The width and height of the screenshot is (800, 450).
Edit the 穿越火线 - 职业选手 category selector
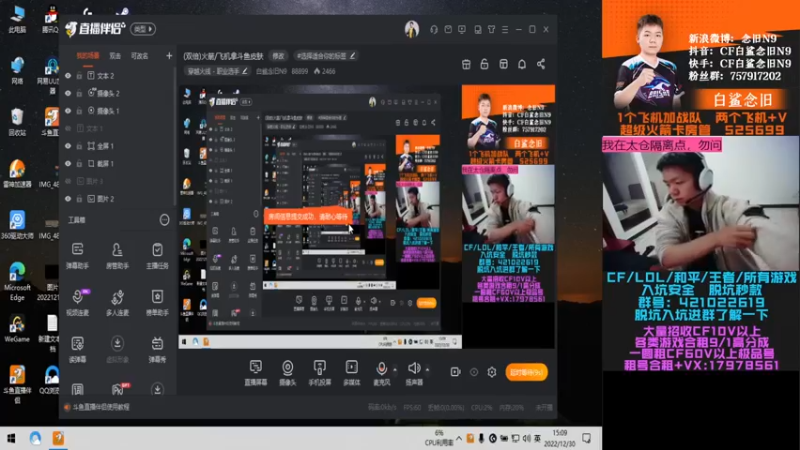[217, 71]
